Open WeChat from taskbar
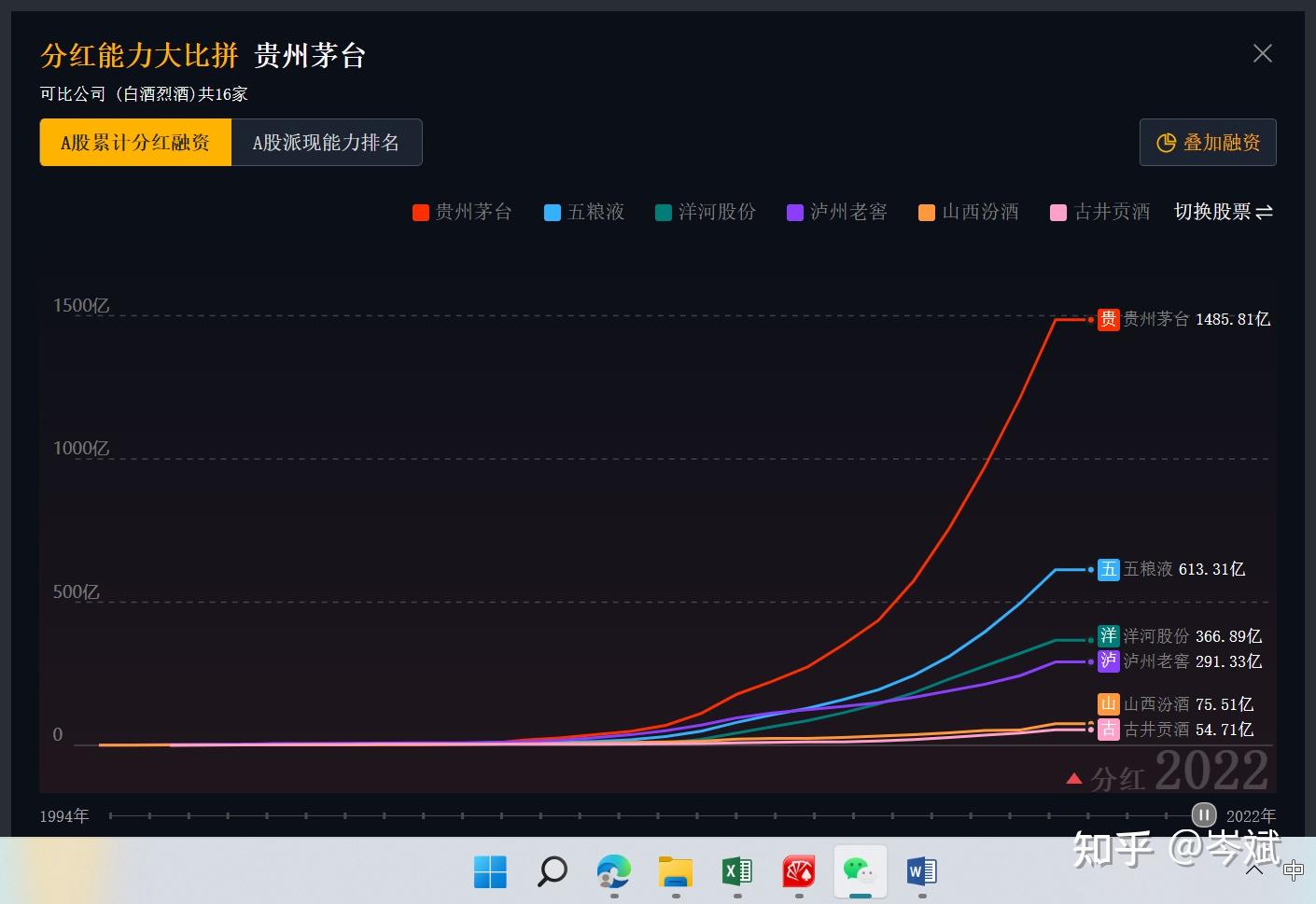This screenshot has height=904, width=1316. click(861, 872)
